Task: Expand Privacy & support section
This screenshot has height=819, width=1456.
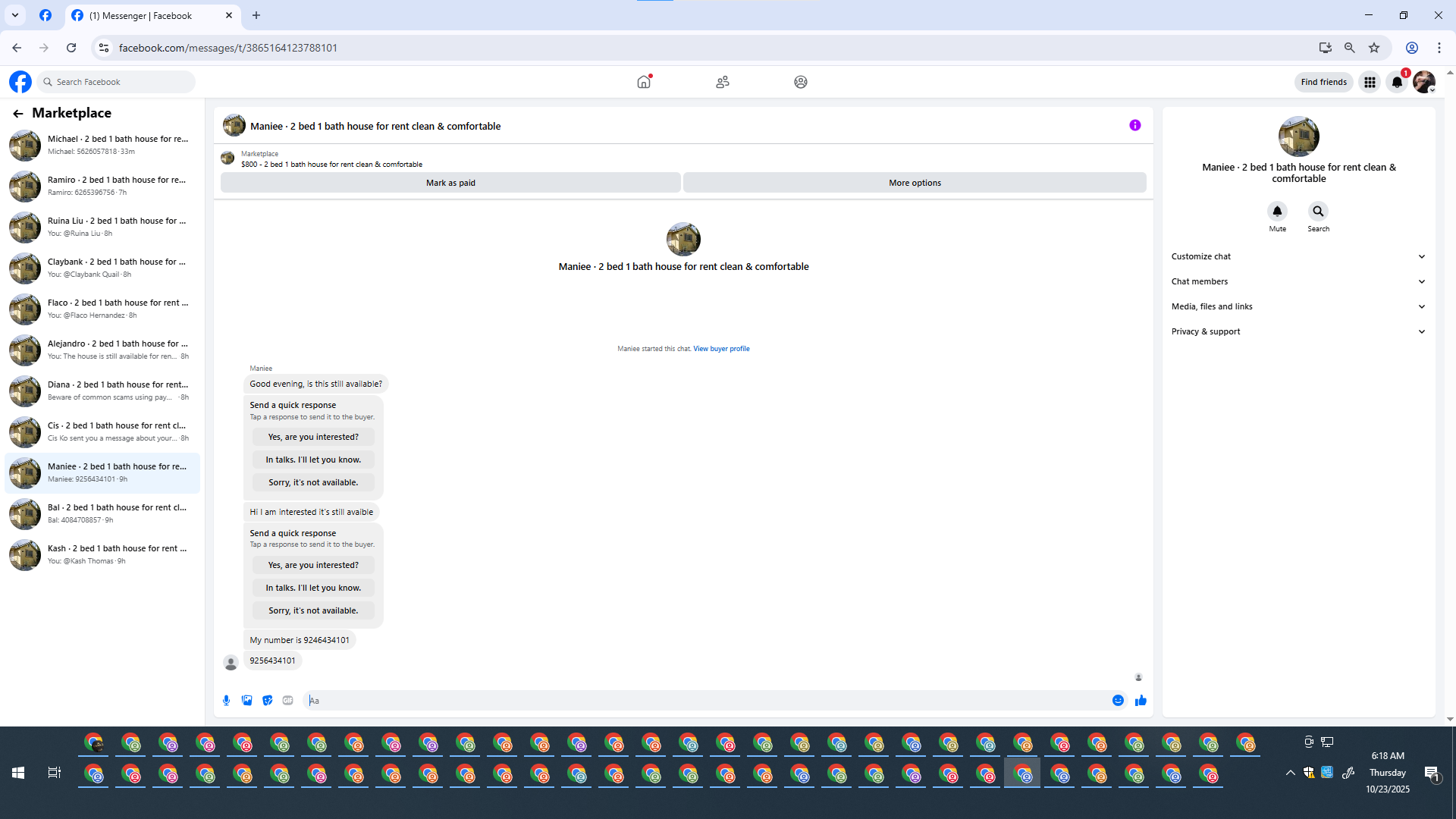Action: 1298,331
